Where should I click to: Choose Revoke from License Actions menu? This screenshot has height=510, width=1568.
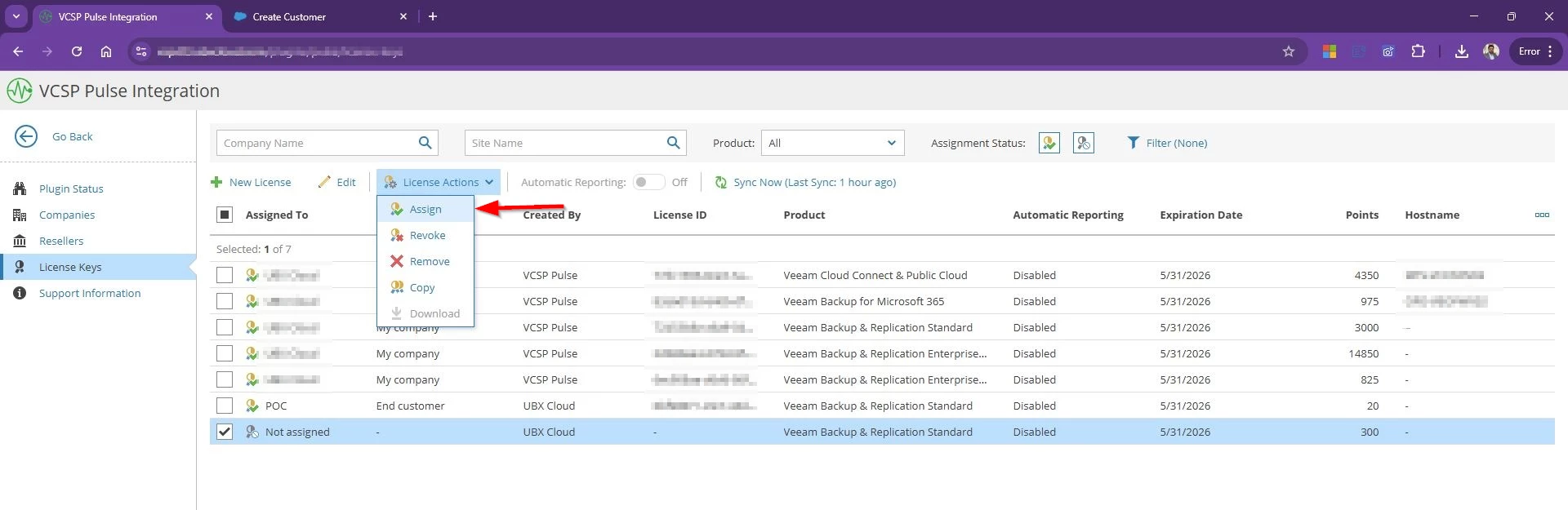427,235
